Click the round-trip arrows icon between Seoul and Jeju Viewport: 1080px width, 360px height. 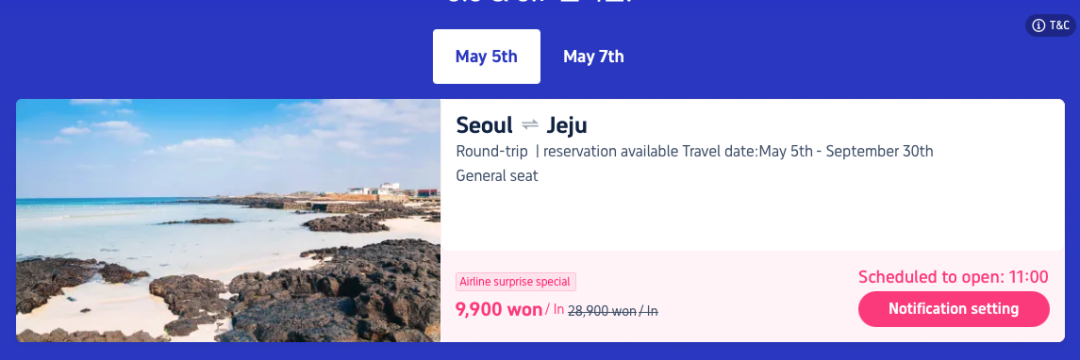point(530,125)
